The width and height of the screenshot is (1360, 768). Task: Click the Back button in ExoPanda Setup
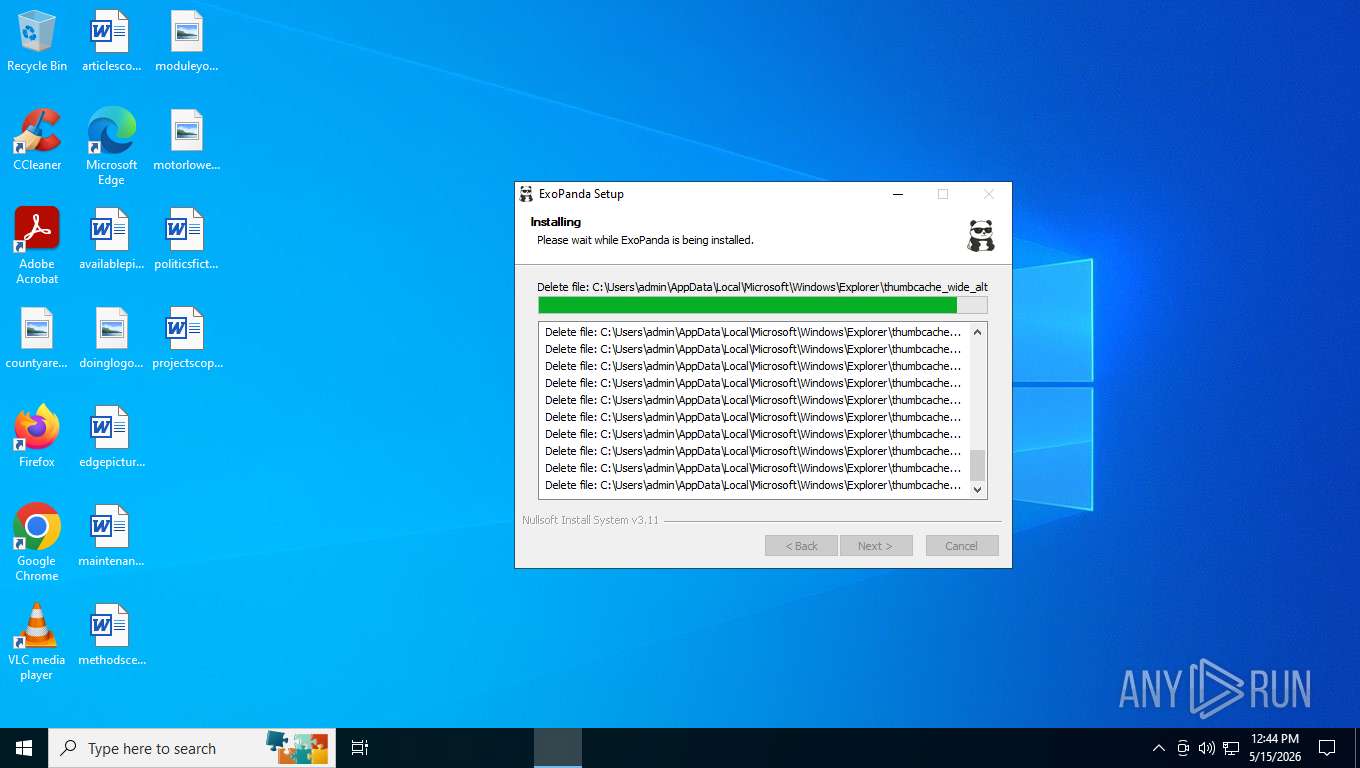[x=801, y=546]
